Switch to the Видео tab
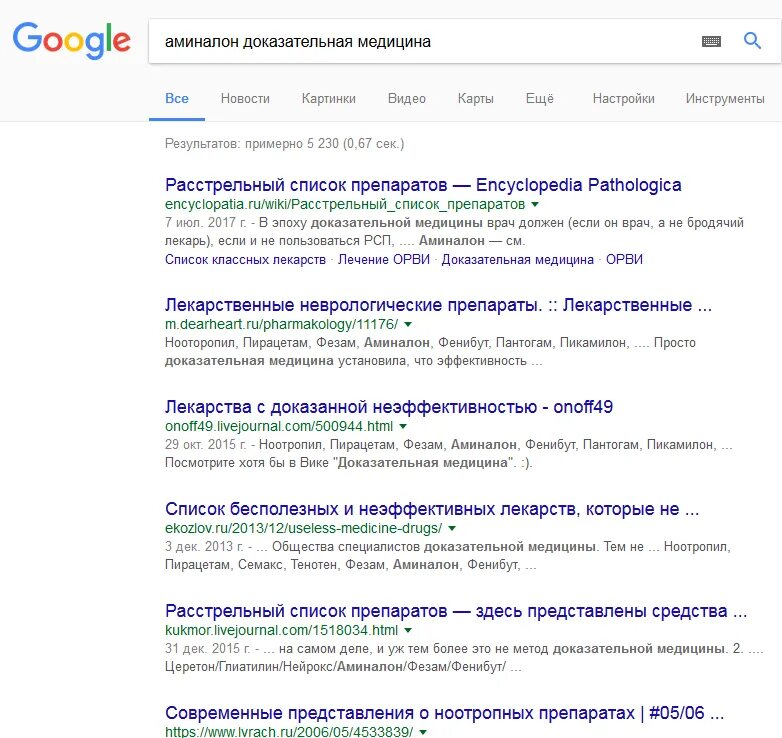The width and height of the screenshot is (782, 738). (x=406, y=98)
